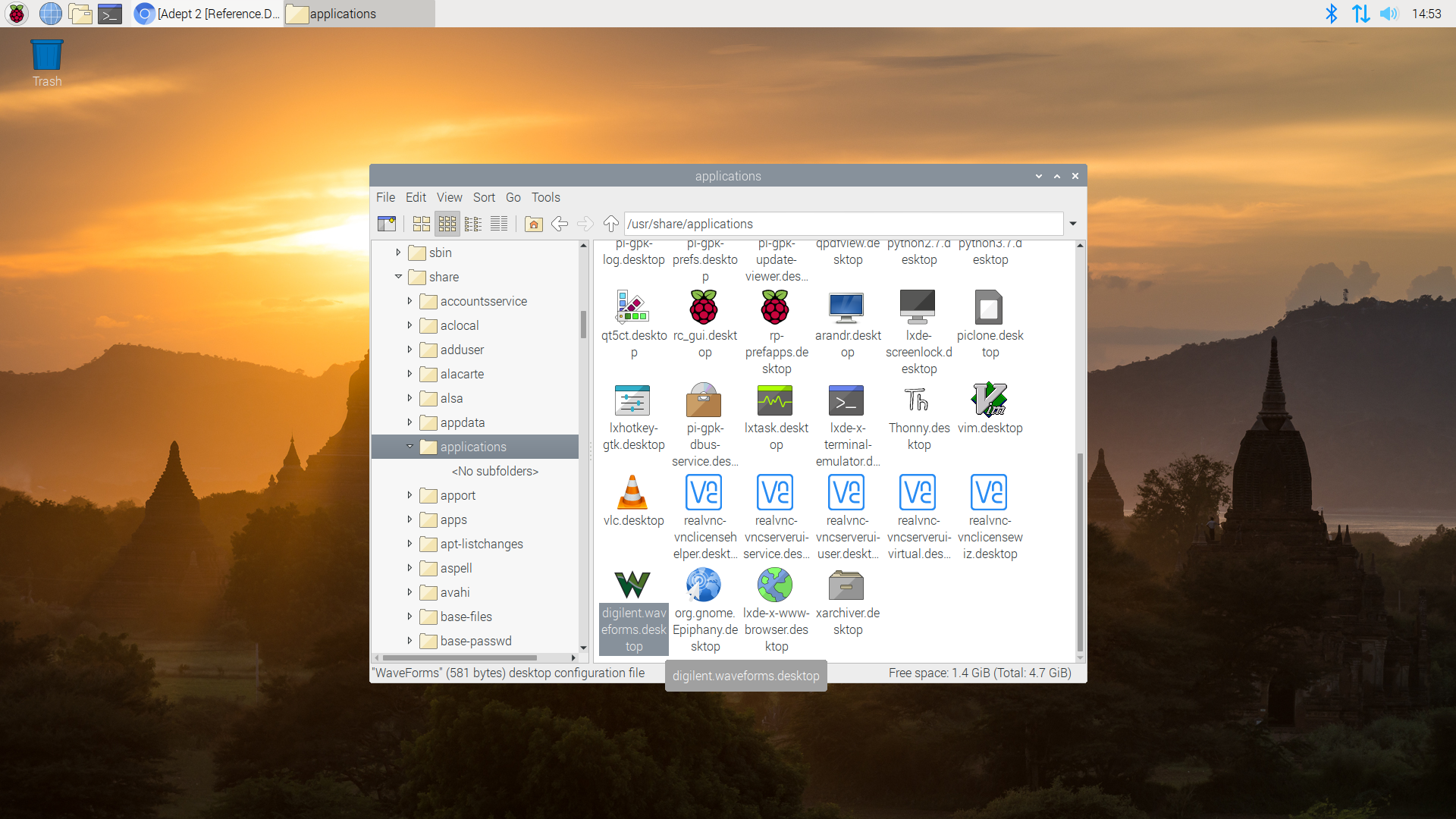The height and width of the screenshot is (819, 1456).
Task: Select piclone.desktop file icon
Action: pyautogui.click(x=989, y=308)
